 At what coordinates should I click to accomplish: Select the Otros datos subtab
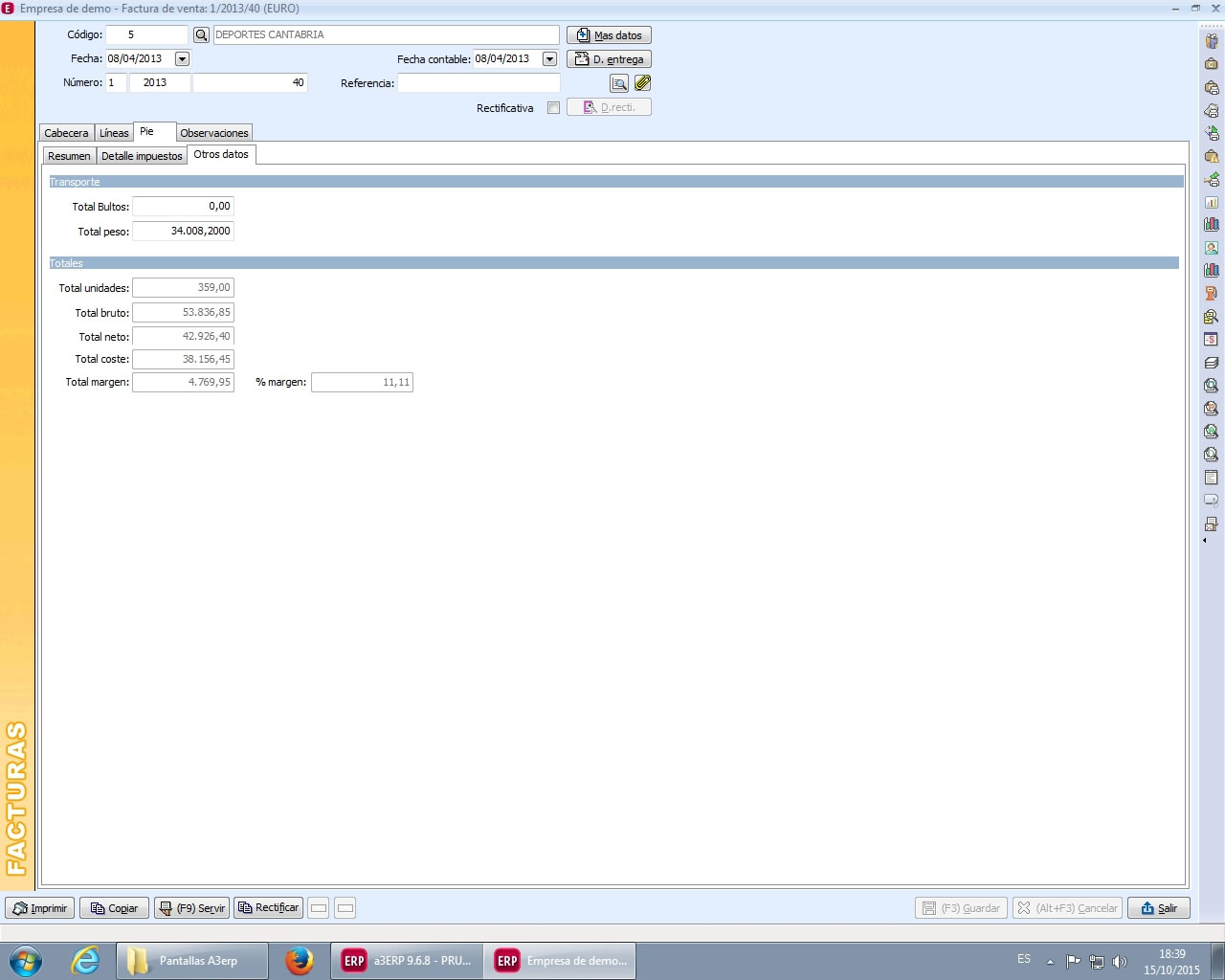tap(221, 155)
